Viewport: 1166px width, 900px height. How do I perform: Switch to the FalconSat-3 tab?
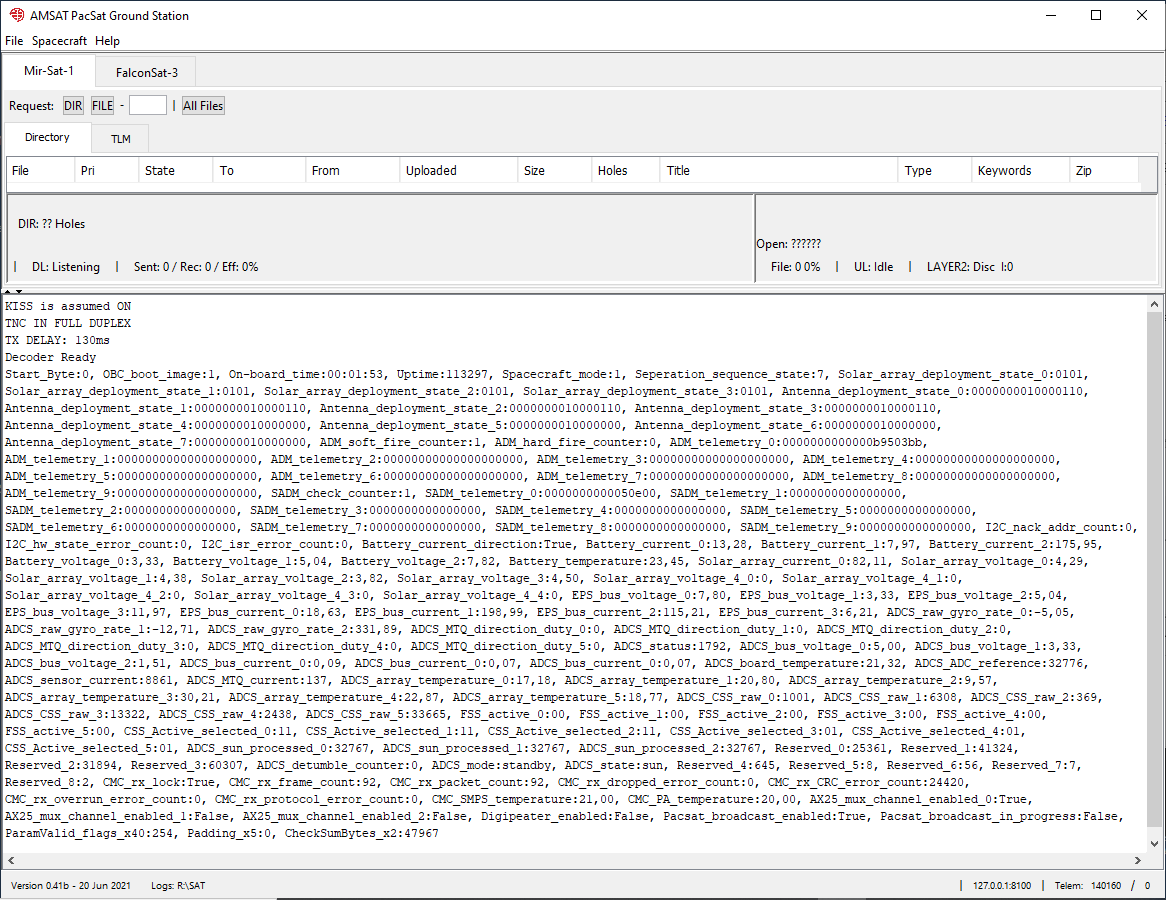coord(146,72)
